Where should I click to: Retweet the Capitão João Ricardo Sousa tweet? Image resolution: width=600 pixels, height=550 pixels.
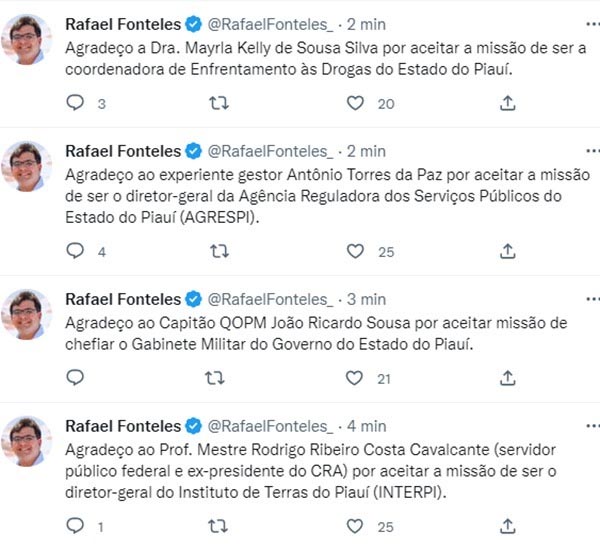[216, 378]
